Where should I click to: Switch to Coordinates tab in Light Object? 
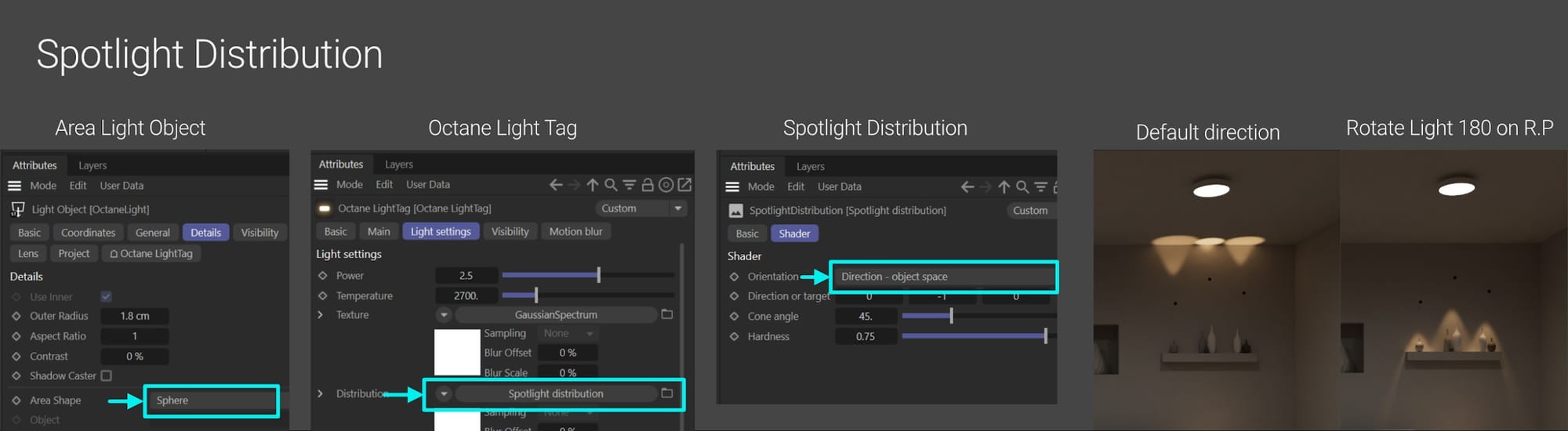(x=88, y=233)
